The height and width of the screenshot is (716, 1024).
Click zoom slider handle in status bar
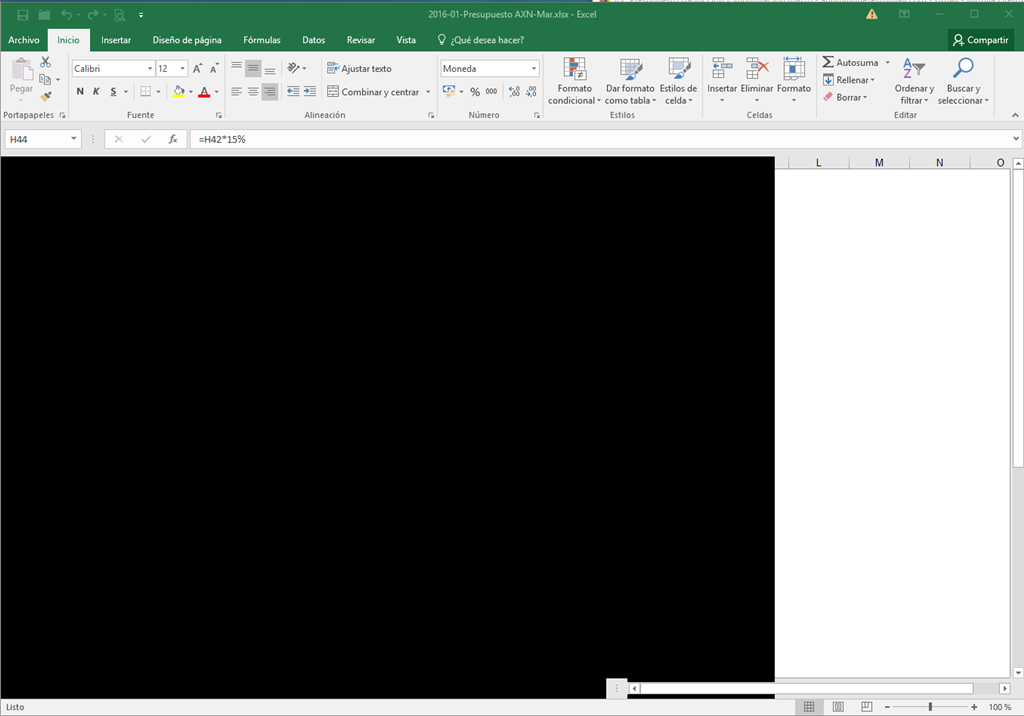coord(930,707)
